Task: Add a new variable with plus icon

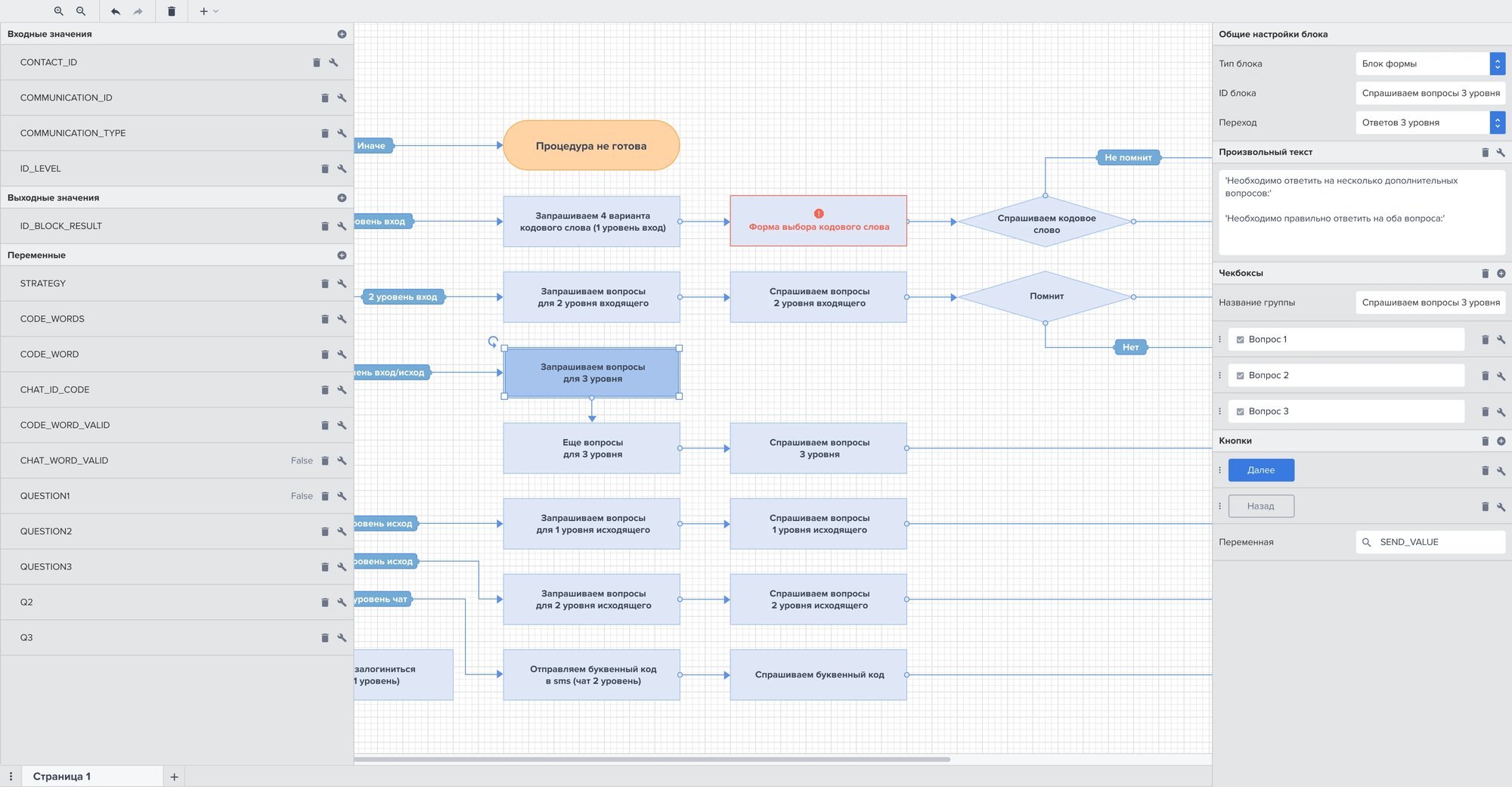Action: click(x=342, y=256)
